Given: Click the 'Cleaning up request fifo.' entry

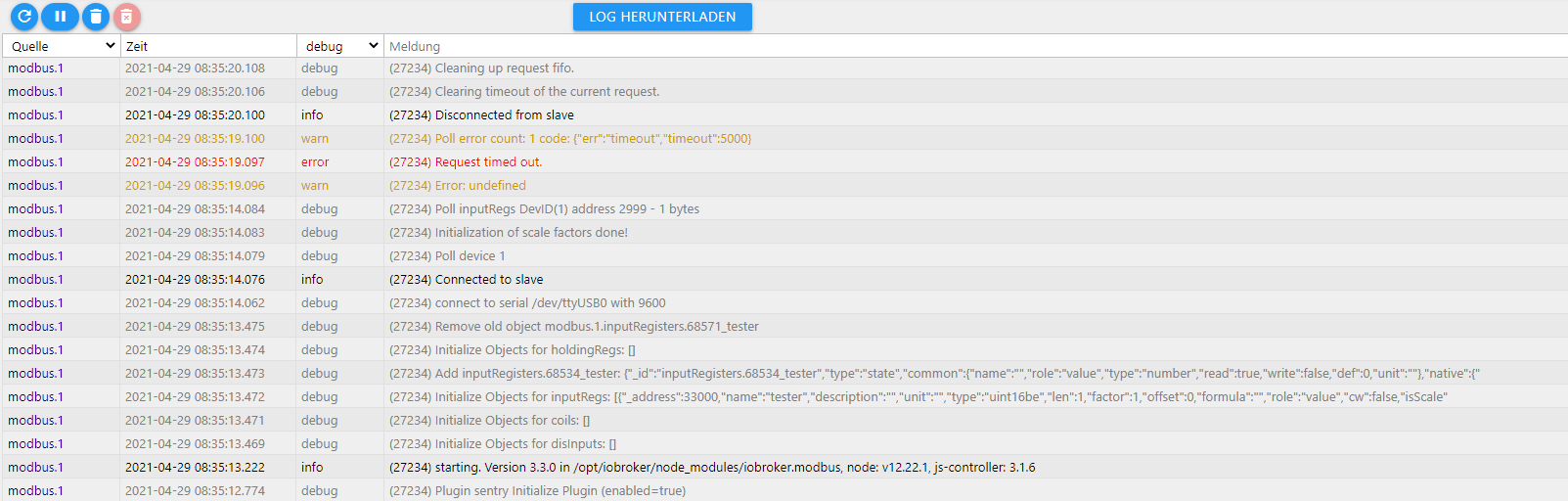Looking at the screenshot, I should pos(481,68).
